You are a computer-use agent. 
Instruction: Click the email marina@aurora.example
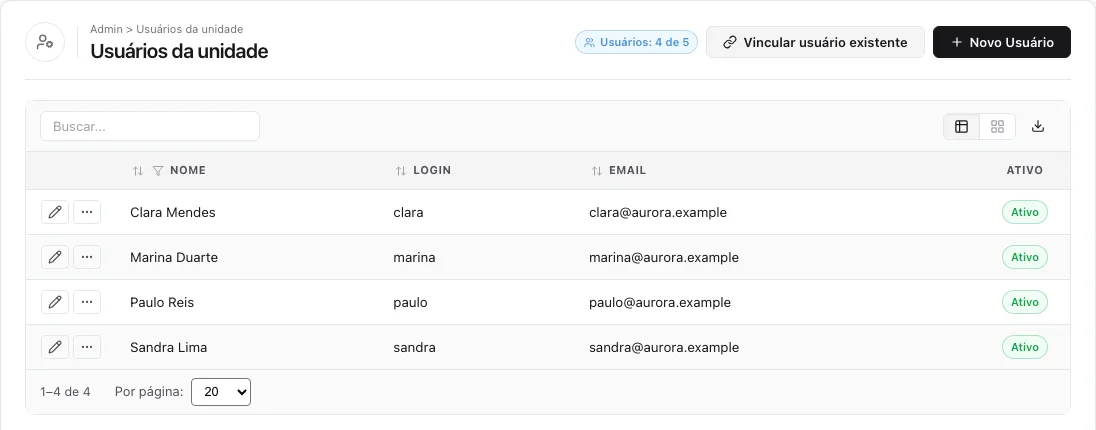click(664, 257)
